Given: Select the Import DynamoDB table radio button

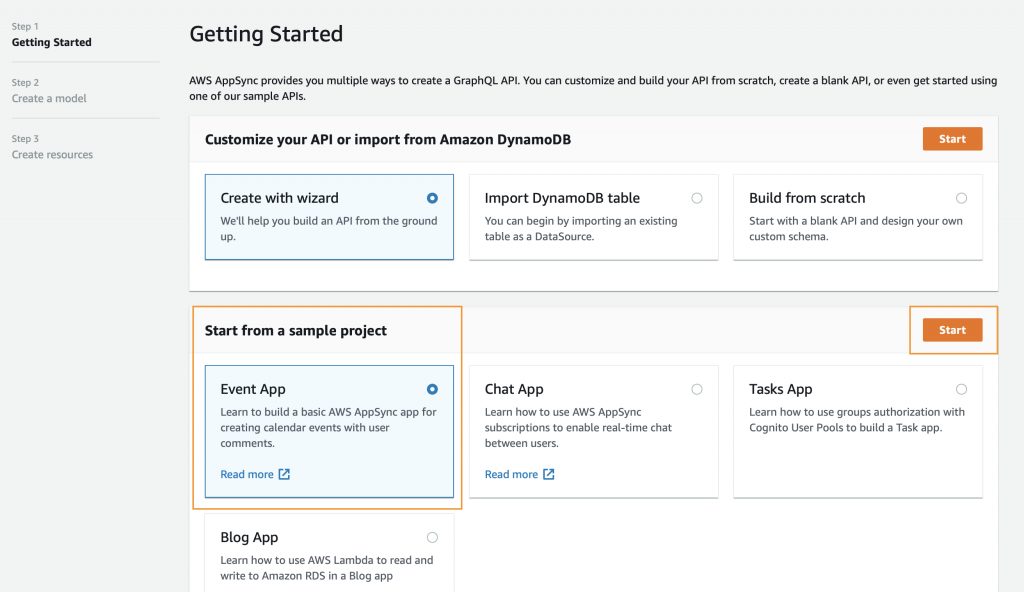Looking at the screenshot, I should (697, 198).
